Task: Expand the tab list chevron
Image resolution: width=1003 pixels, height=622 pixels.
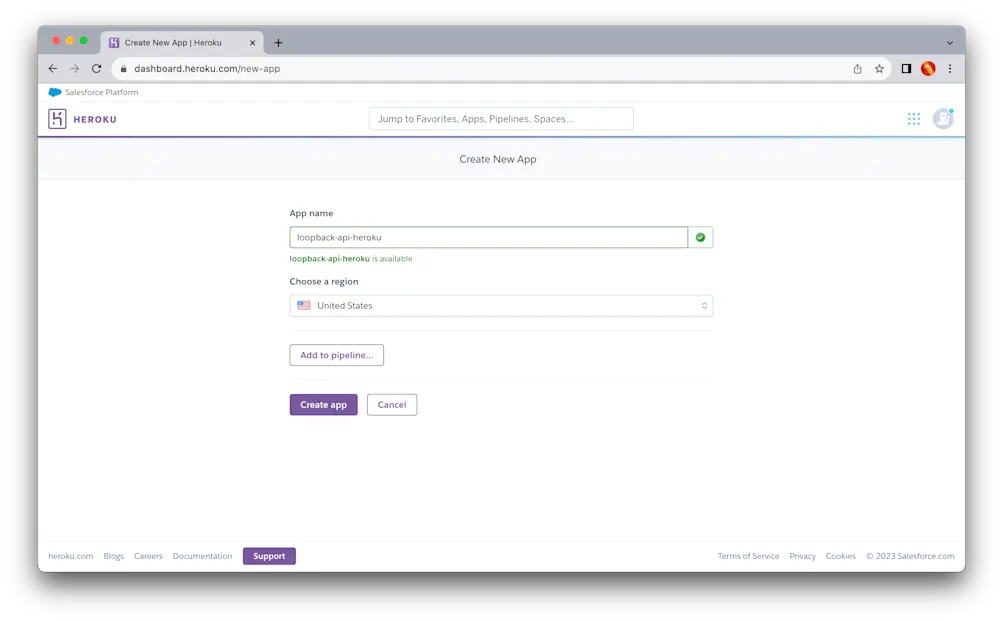Action: (x=948, y=42)
